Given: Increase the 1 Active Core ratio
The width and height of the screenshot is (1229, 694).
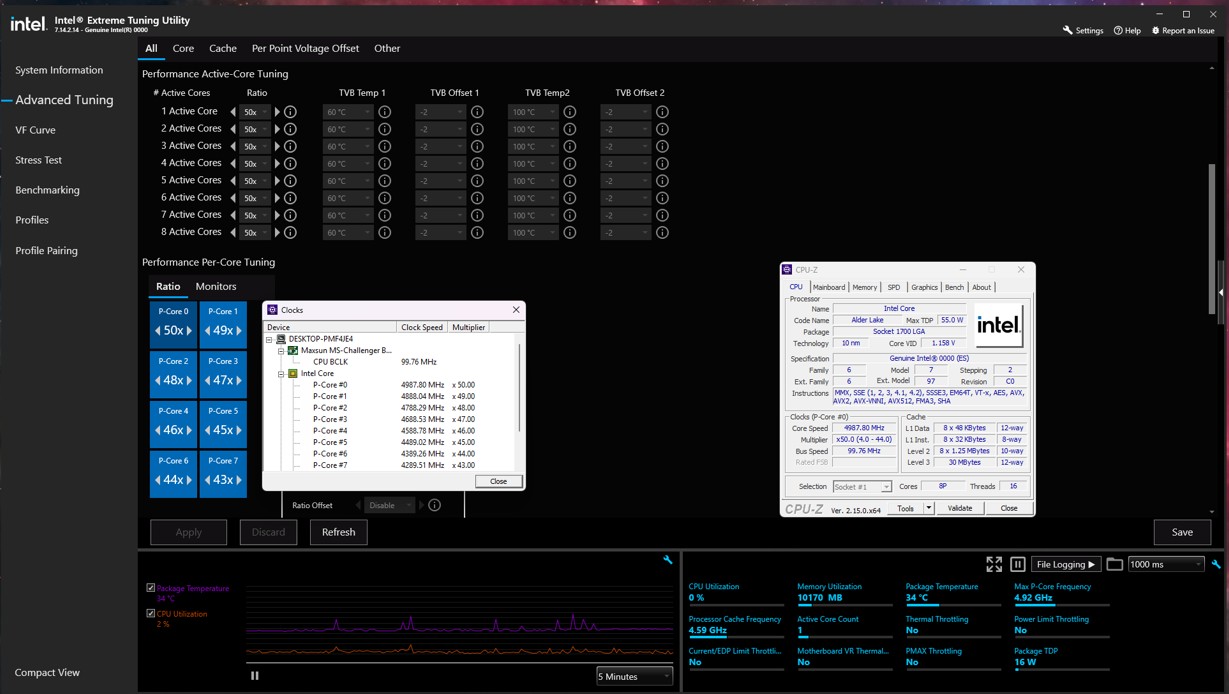Looking at the screenshot, I should point(278,112).
